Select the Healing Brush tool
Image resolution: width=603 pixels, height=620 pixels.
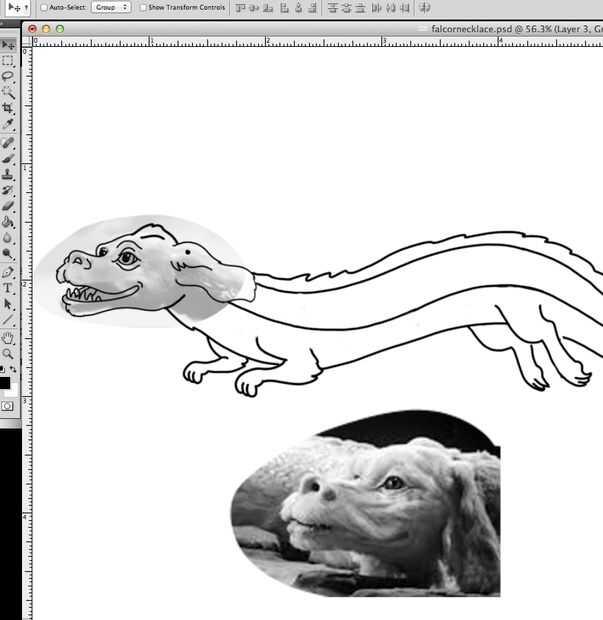(x=8, y=143)
